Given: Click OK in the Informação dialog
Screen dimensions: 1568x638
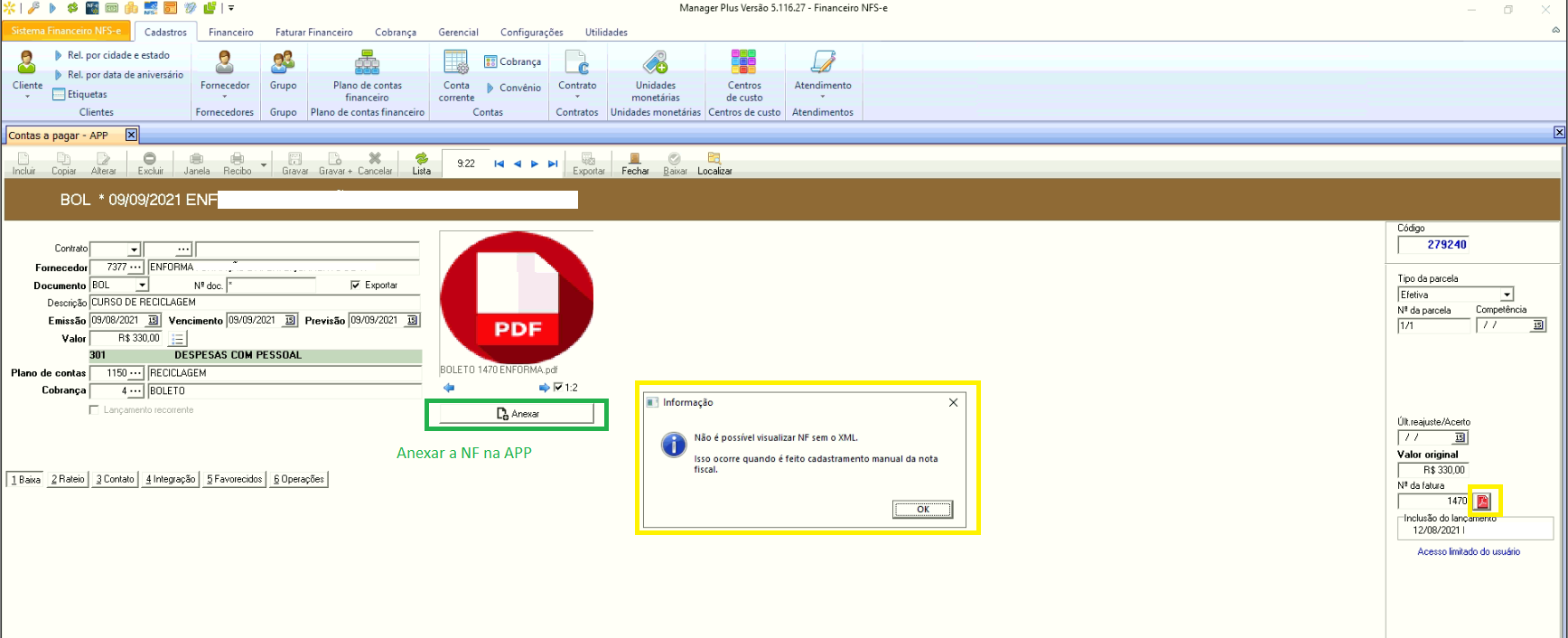Looking at the screenshot, I should [922, 510].
